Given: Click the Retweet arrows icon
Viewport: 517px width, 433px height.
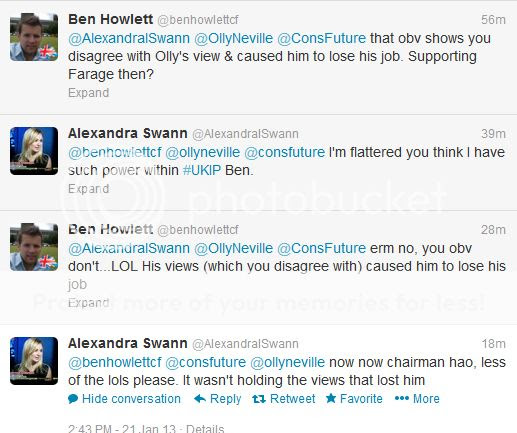Looking at the screenshot, I should pos(259,399).
